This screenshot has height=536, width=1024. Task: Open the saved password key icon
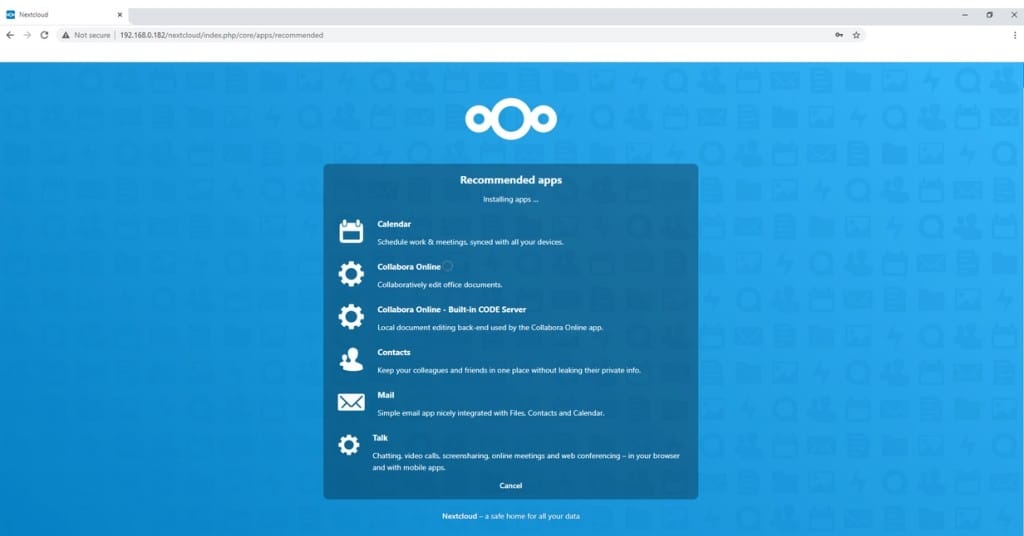coord(839,35)
